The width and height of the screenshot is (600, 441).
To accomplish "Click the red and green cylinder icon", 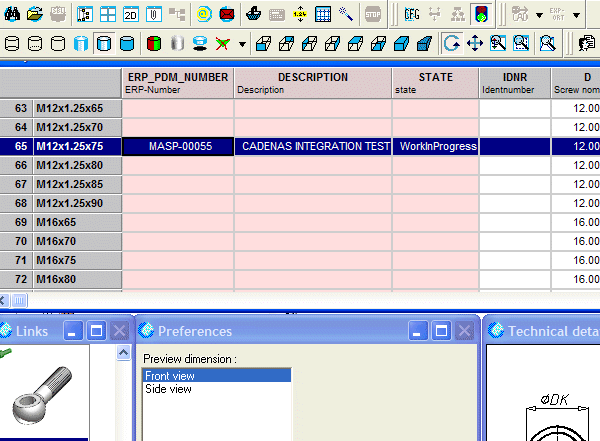I will 154,44.
